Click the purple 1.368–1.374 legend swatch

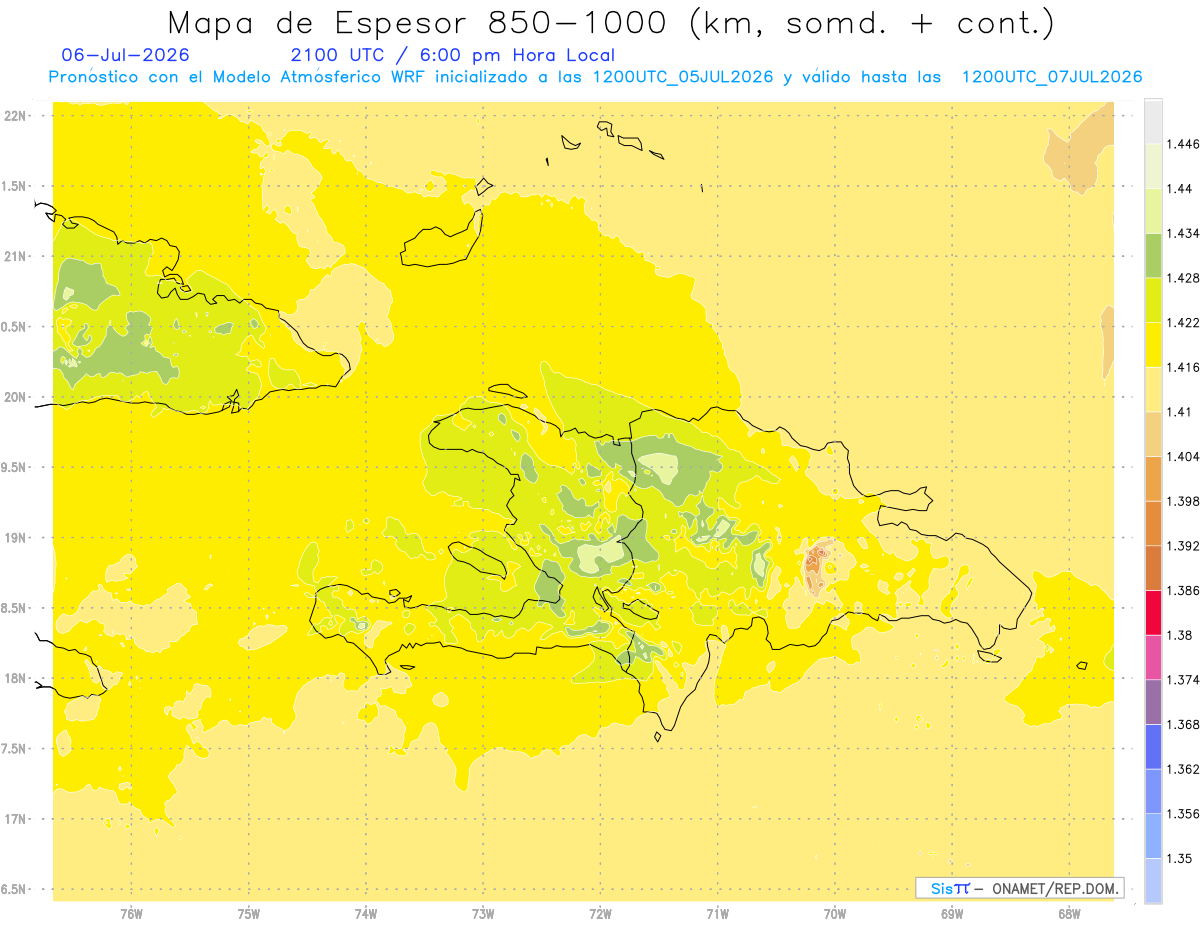(x=1153, y=702)
